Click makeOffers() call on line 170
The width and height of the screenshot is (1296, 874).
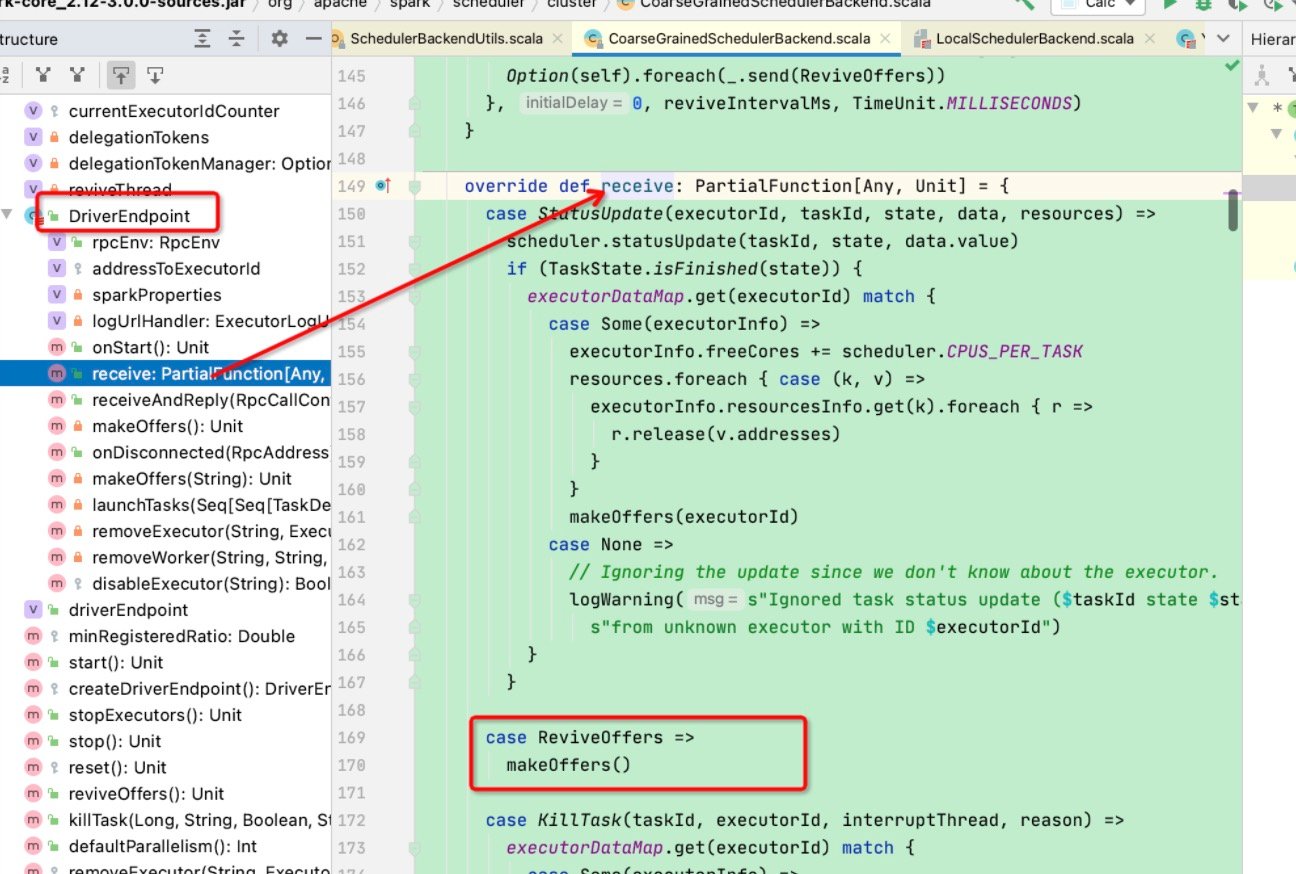(569, 765)
